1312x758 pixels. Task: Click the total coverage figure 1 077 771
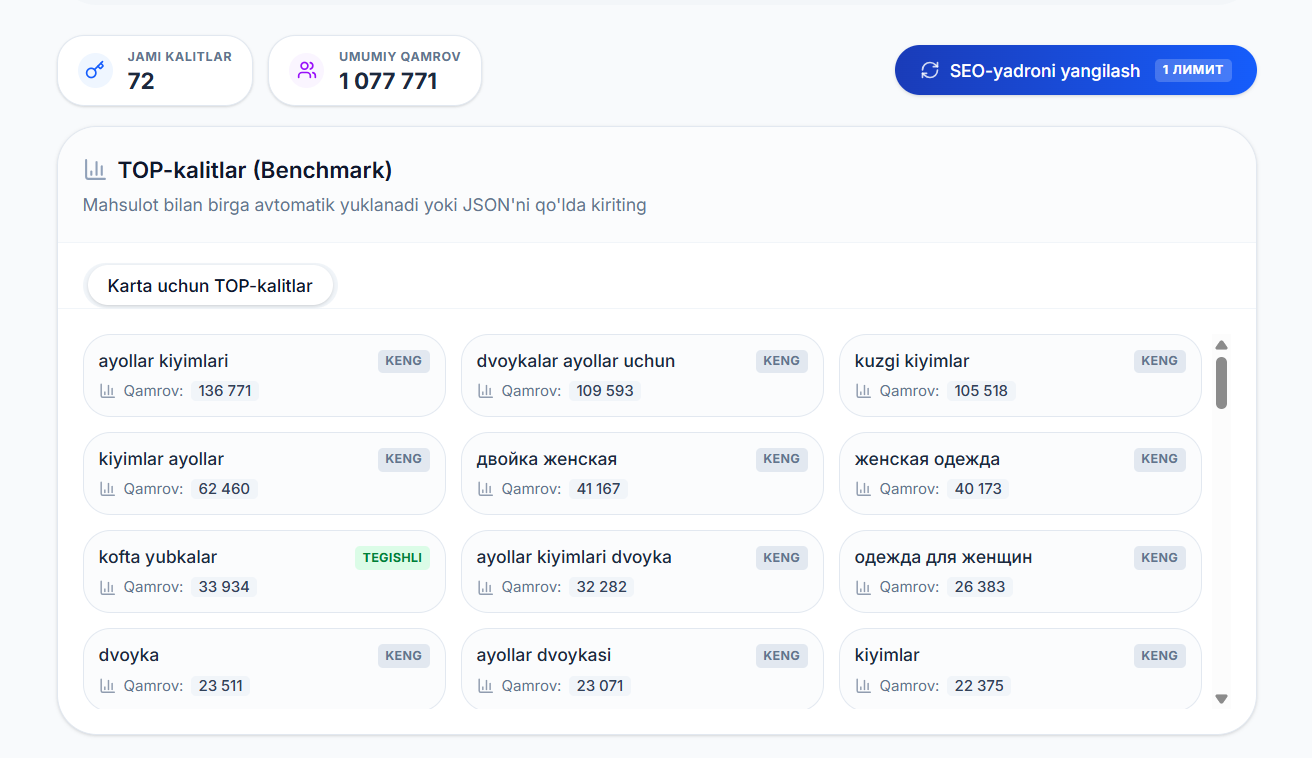388,81
